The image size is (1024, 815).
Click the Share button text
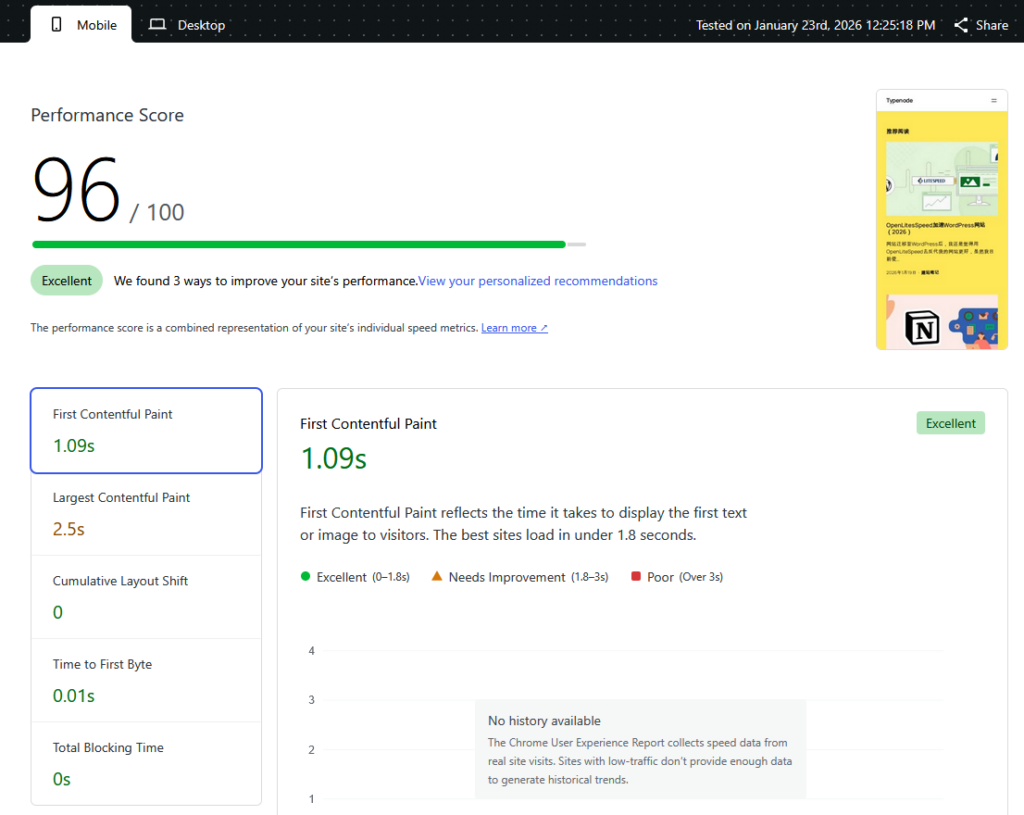click(991, 25)
